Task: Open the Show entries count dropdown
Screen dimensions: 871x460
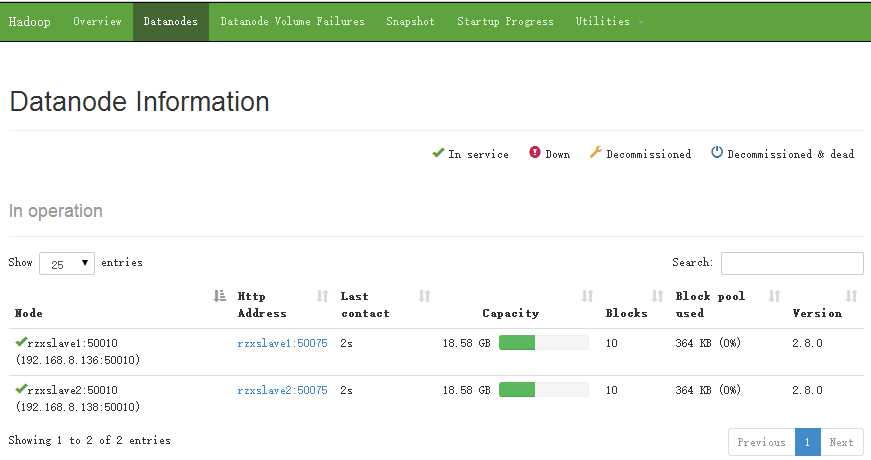Action: pyautogui.click(x=67, y=263)
